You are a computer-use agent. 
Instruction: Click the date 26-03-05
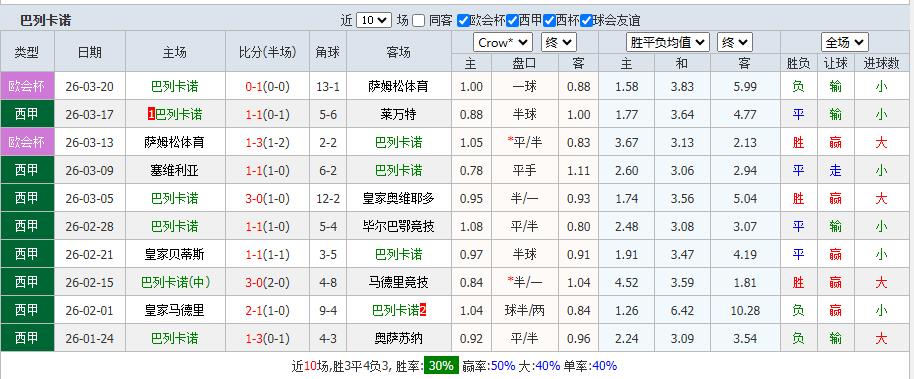coord(90,199)
